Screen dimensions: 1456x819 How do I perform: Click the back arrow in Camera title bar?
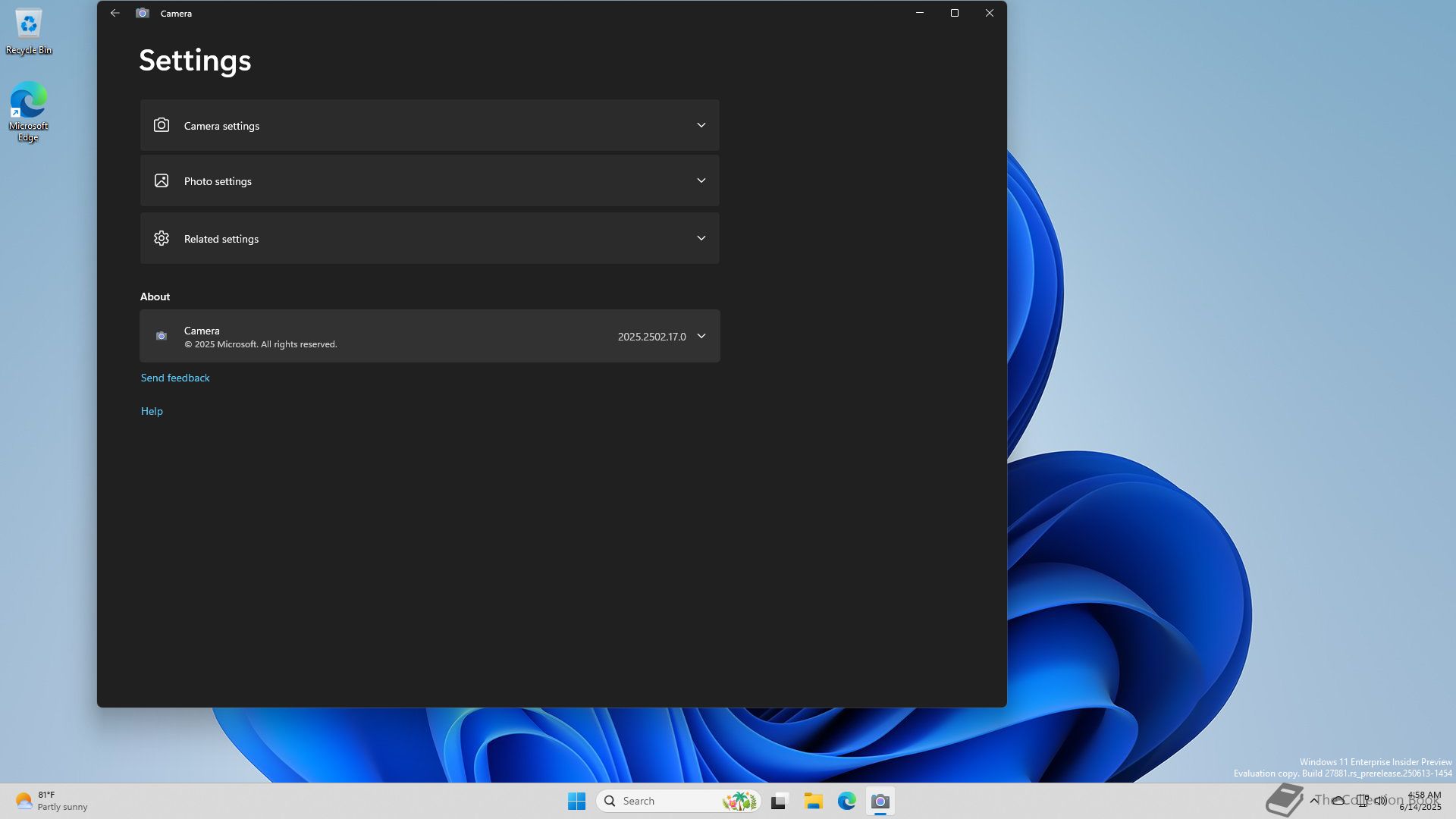[115, 13]
